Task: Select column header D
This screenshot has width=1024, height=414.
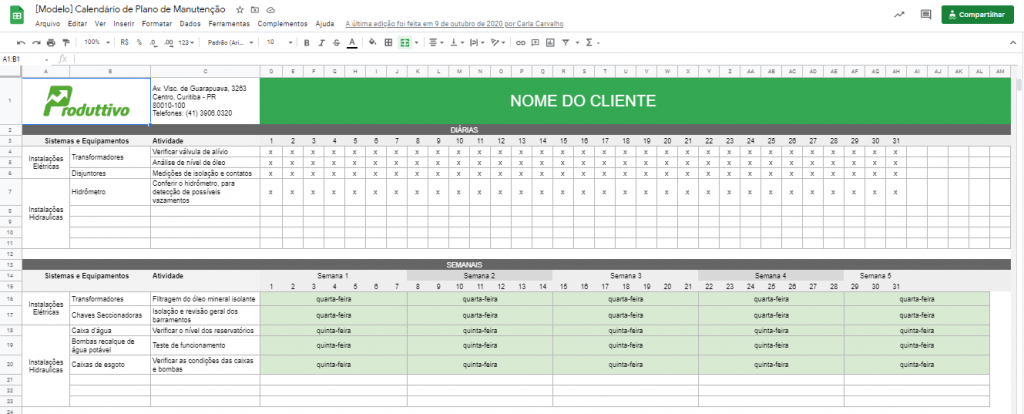Action: pos(271,71)
